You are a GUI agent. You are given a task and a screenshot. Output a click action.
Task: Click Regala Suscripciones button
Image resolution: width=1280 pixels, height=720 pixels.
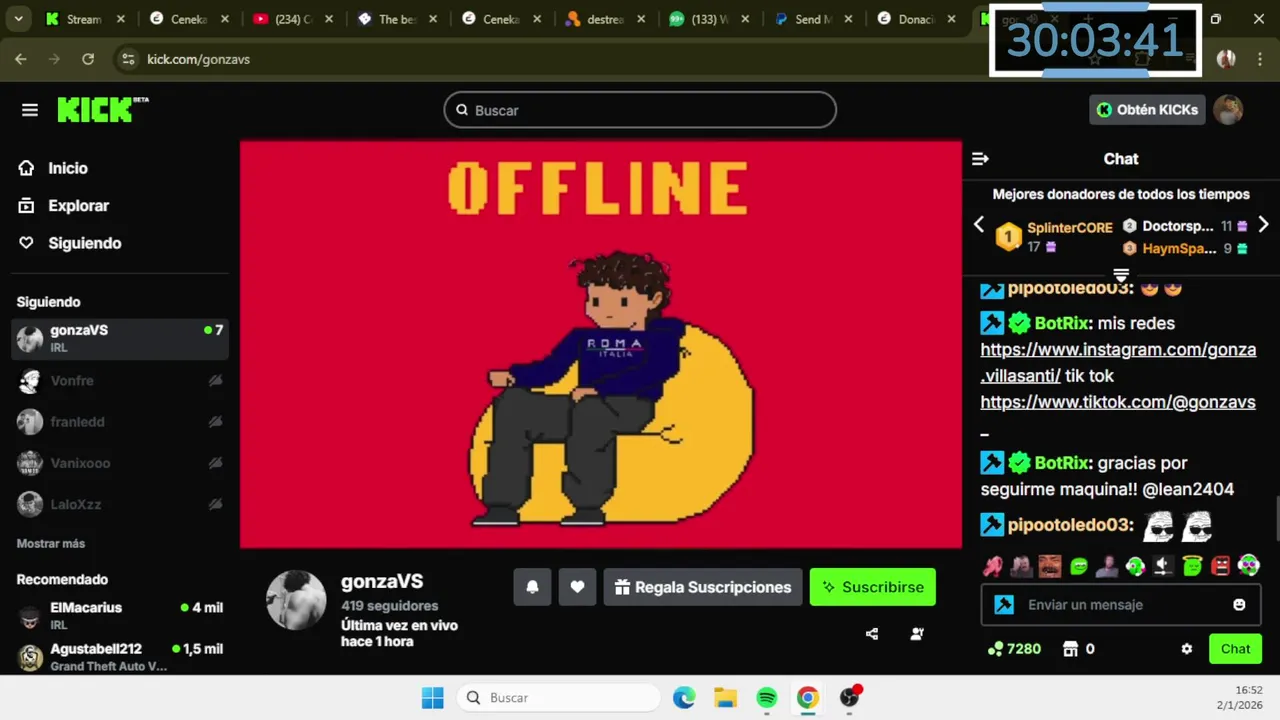703,587
